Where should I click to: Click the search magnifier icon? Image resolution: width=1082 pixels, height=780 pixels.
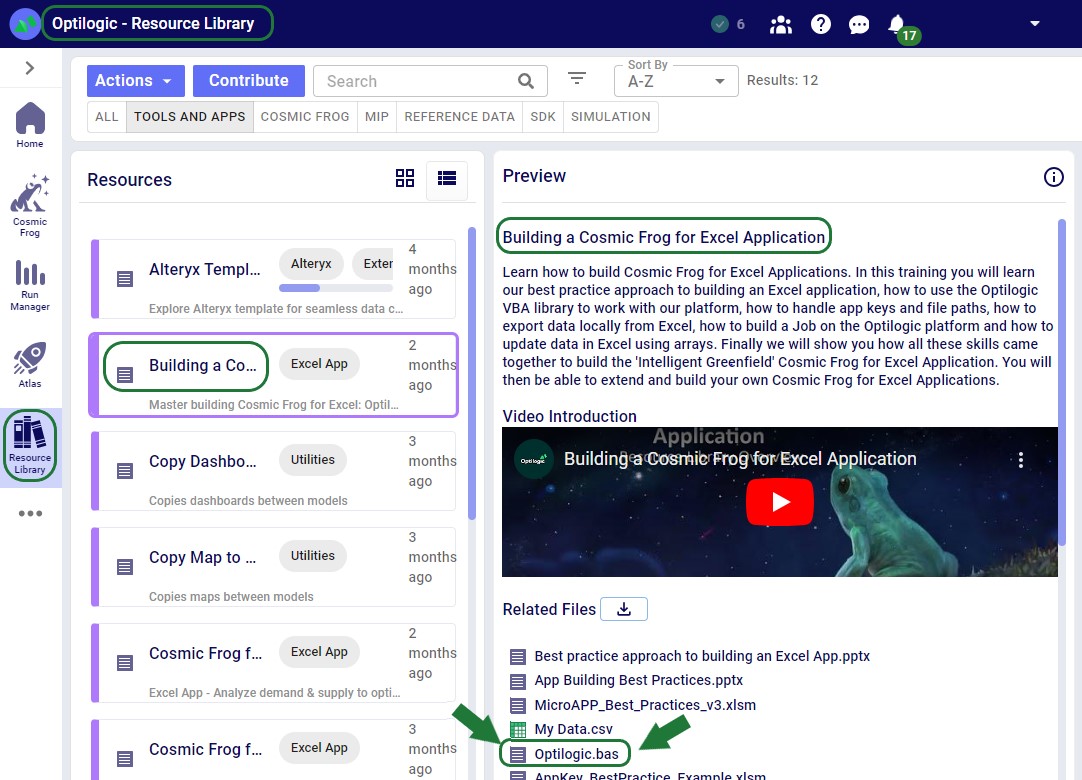coord(526,81)
